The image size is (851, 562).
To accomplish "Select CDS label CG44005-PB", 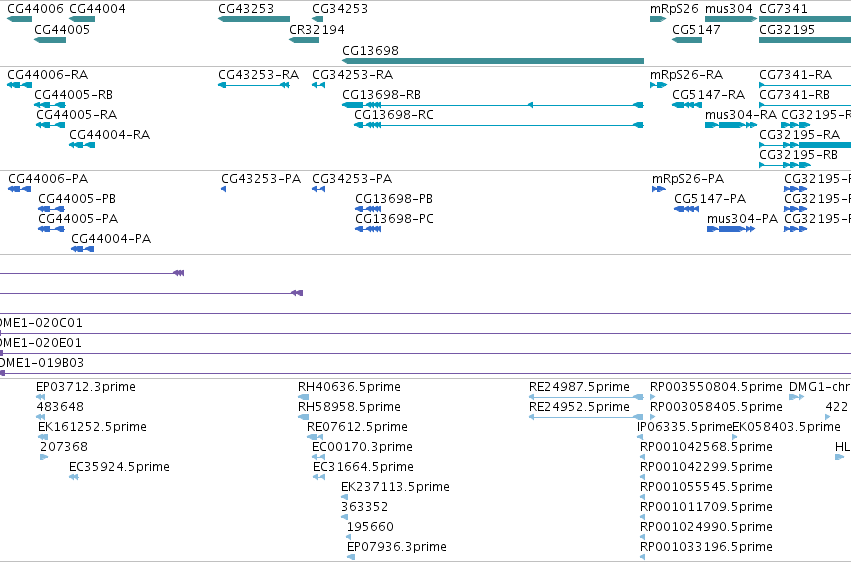I will [x=77, y=199].
